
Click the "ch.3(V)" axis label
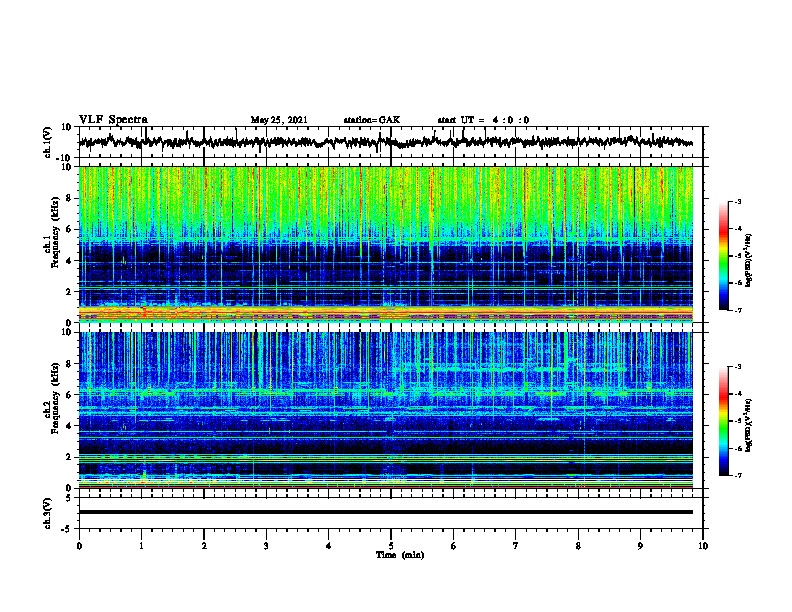(x=48, y=513)
